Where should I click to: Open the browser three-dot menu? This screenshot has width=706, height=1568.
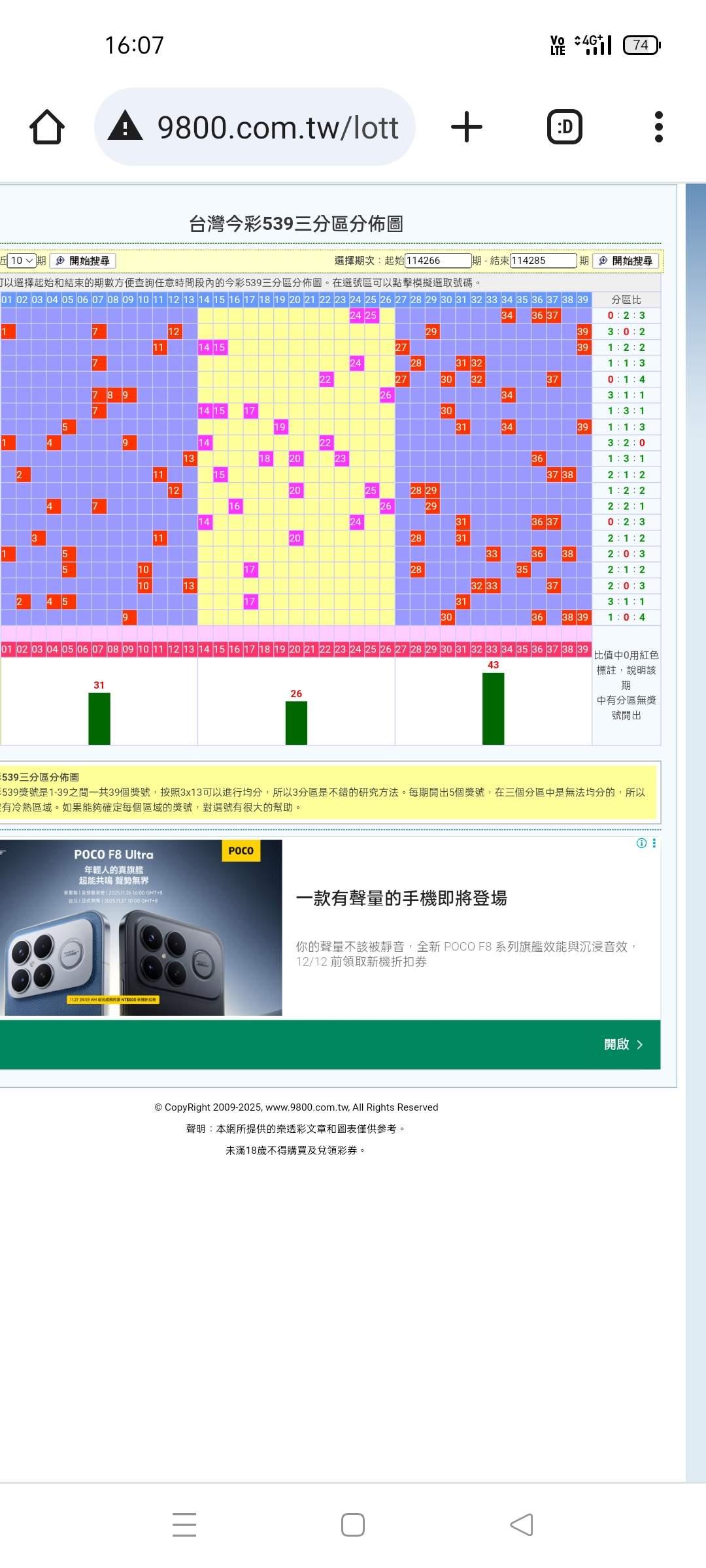pos(659,127)
